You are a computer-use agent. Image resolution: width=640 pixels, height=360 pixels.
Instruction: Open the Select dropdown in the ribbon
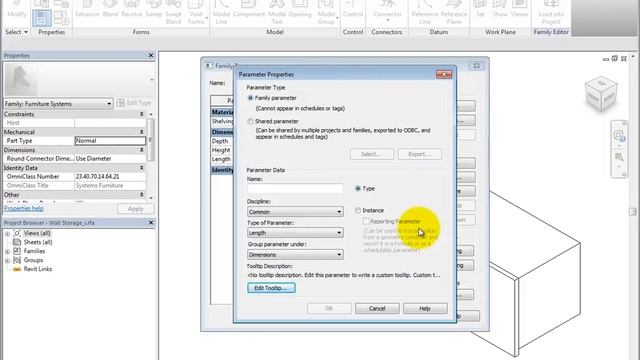point(17,32)
